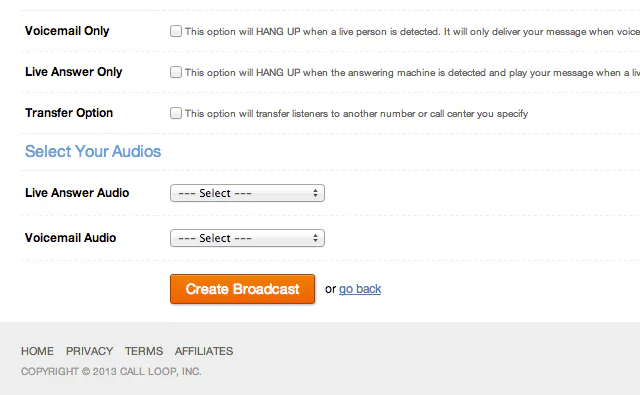Open the Live Answer Audio dropdown

click(x=247, y=193)
